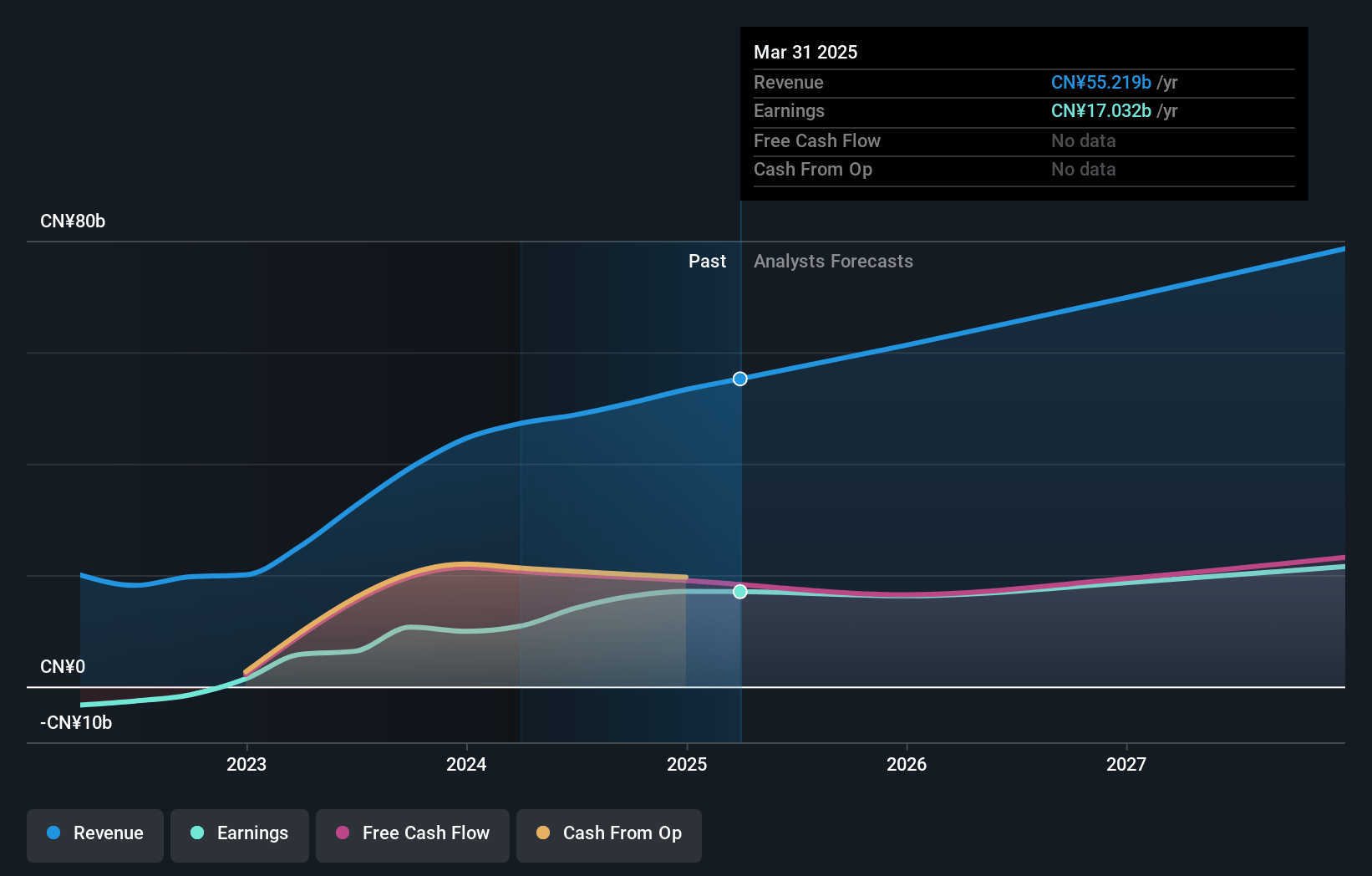Toggle the Earnings series in legend
The height and width of the screenshot is (876, 1372).
pos(240,834)
